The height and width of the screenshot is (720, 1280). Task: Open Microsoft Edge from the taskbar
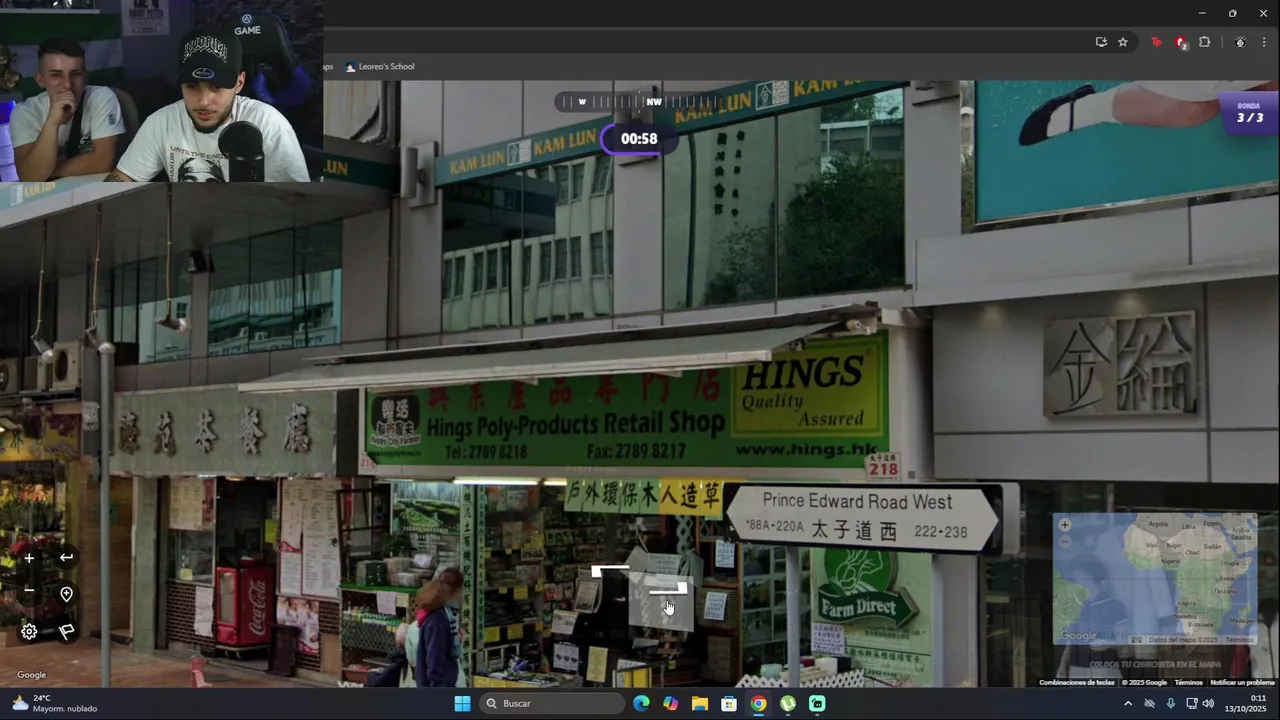click(x=641, y=704)
